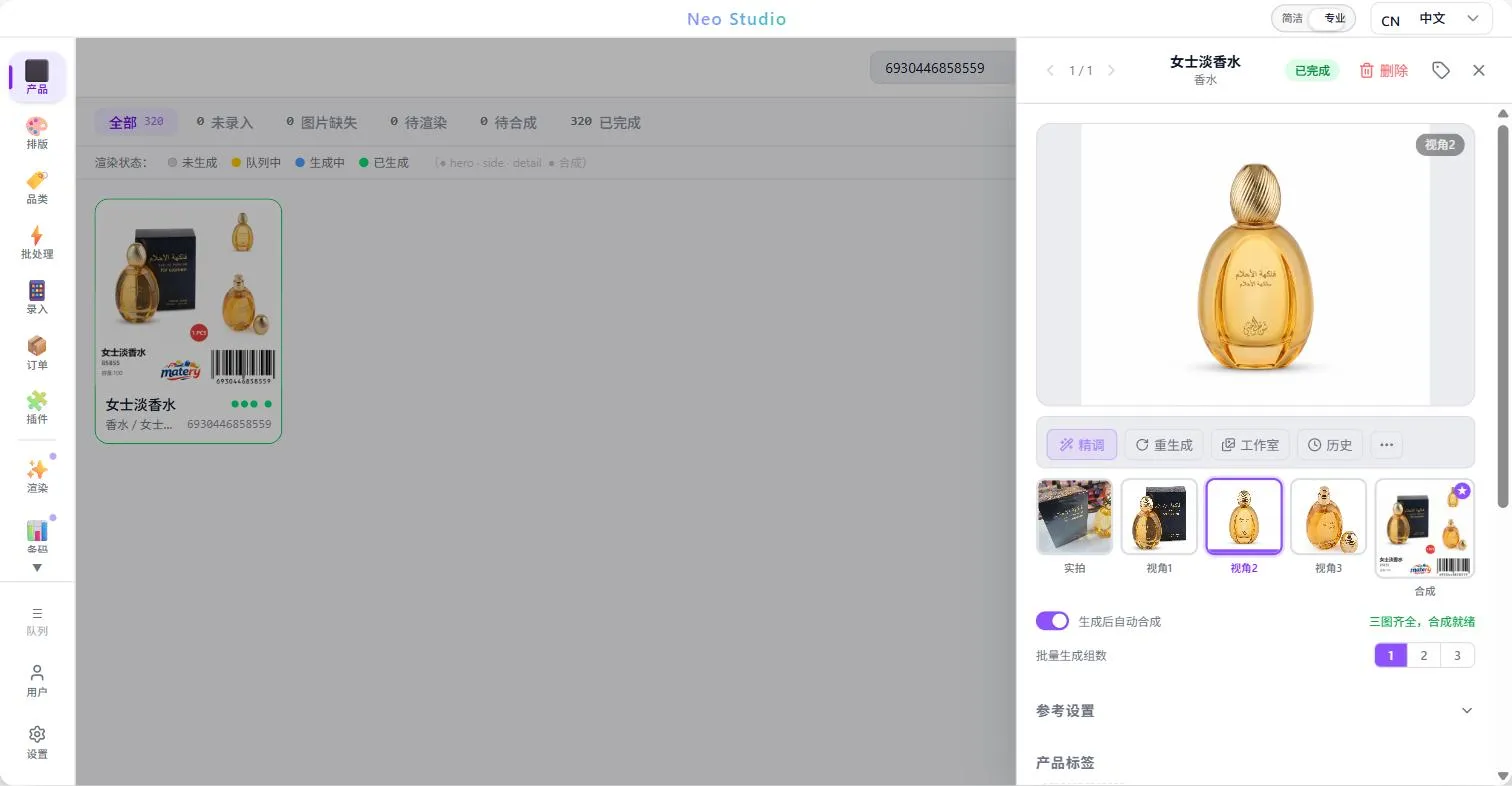
Task: Open the 录入 entry keypad icon
Action: (37, 298)
